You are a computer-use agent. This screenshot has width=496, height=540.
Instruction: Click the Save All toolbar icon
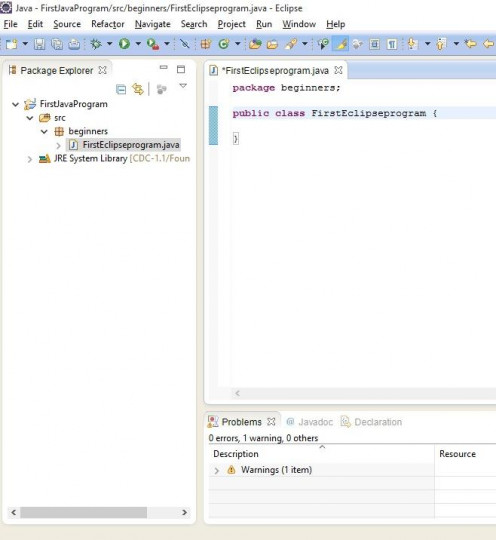pyautogui.click(x=57, y=44)
